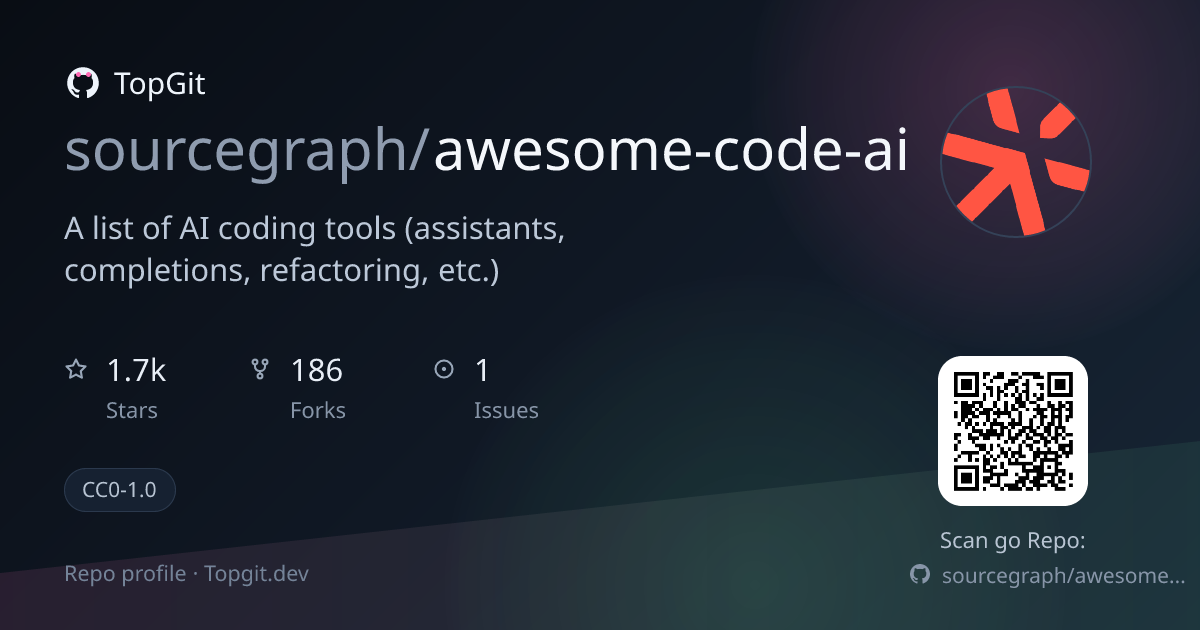Click the fork icon beside 186
Image resolution: width=1200 pixels, height=630 pixels.
(260, 370)
